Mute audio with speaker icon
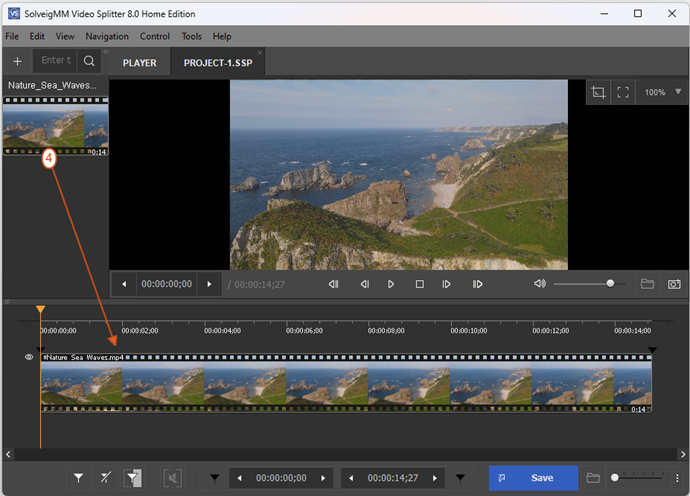Screen dimensions: 690x496 [540, 284]
